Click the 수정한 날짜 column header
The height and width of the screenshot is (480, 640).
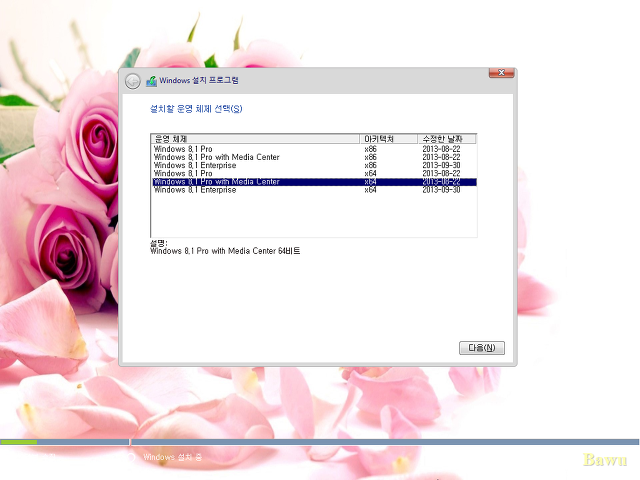447,139
